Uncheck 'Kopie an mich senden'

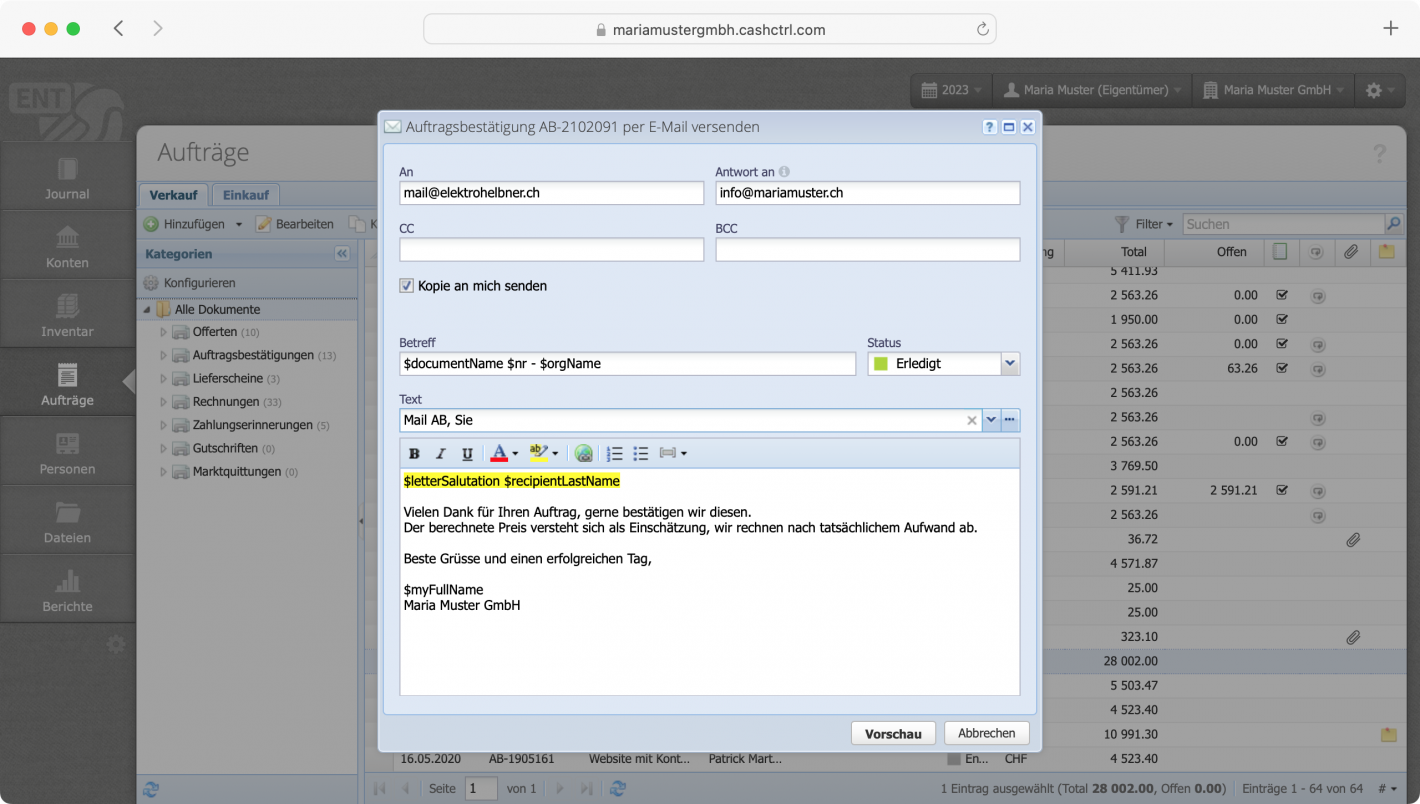click(x=406, y=285)
